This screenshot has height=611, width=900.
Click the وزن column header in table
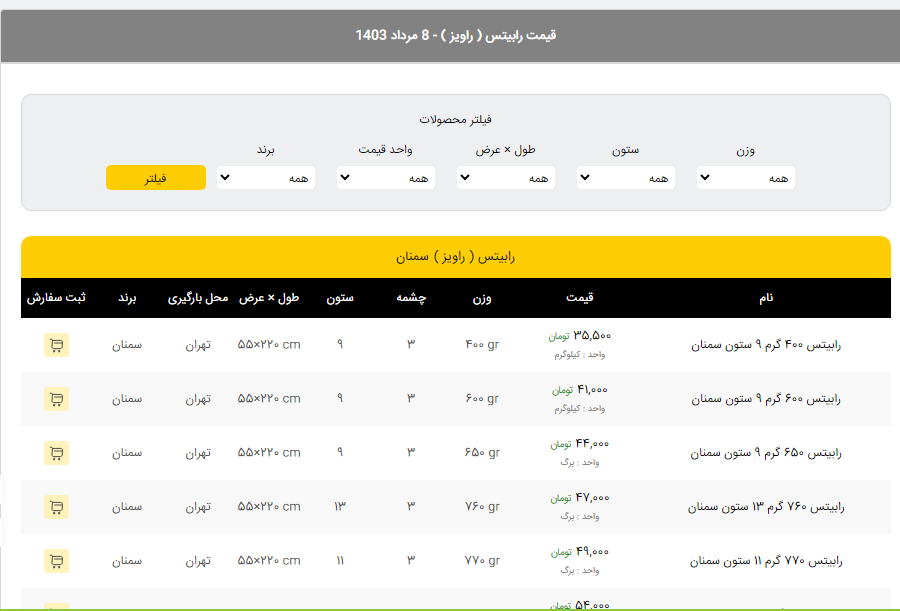coord(481,298)
